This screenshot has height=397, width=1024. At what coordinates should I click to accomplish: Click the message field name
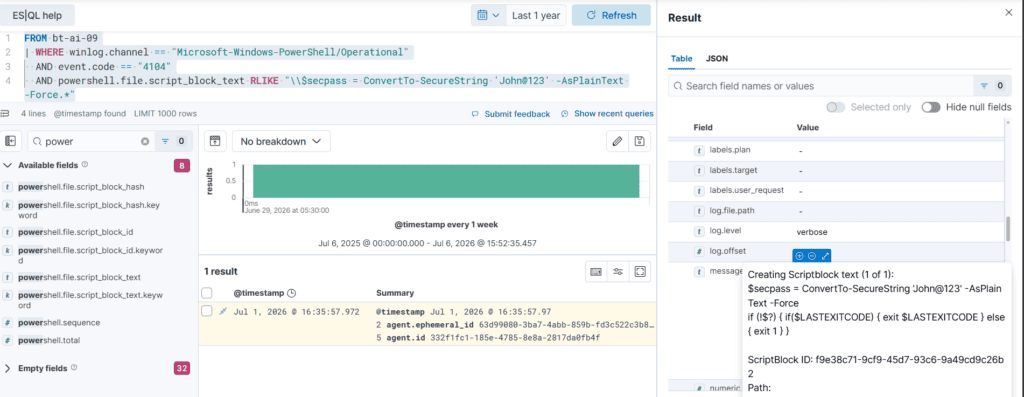726,271
